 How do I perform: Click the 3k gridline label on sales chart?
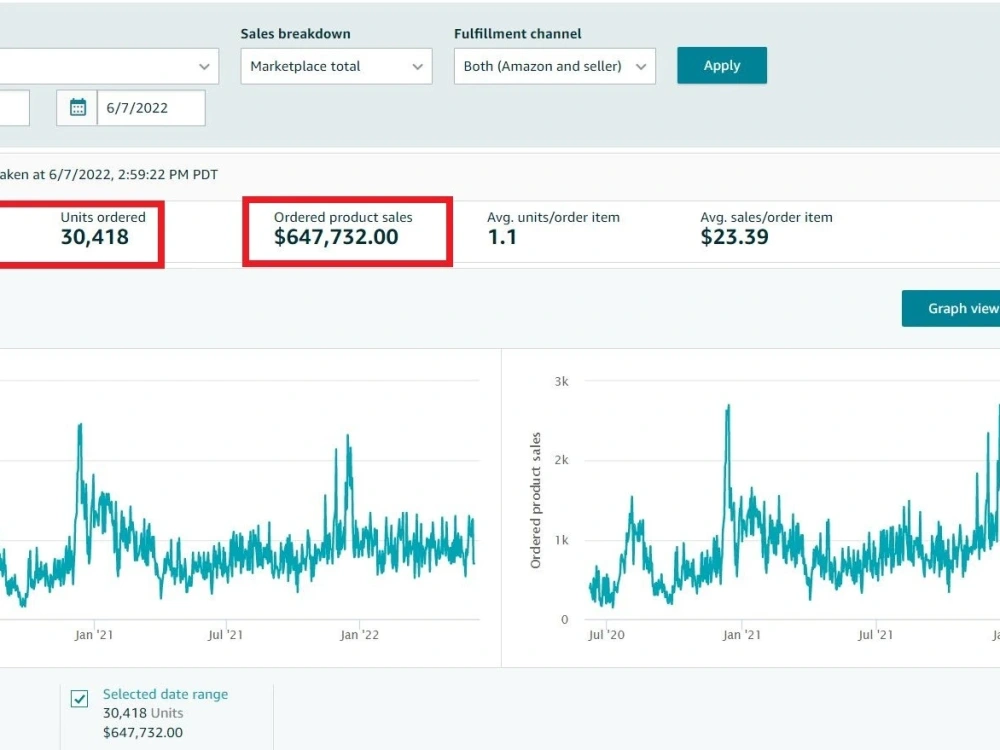[561, 381]
